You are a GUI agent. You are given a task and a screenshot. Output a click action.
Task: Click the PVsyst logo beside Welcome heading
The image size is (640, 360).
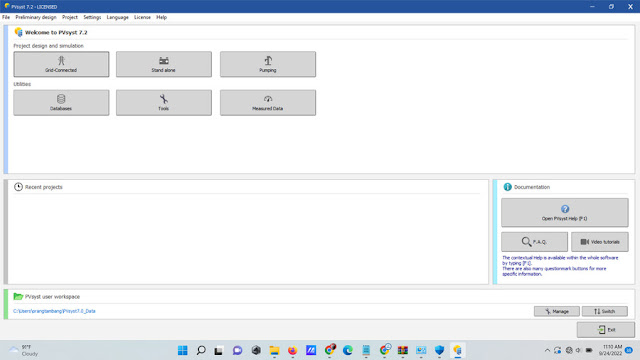(x=18, y=32)
